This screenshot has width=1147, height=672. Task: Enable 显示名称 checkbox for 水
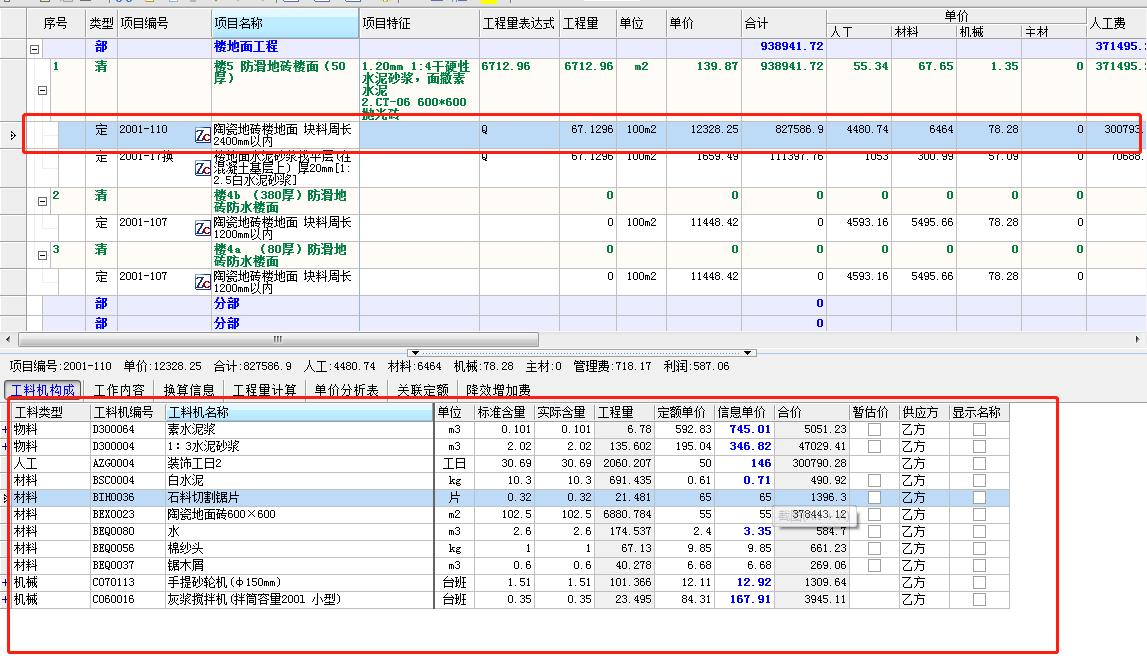(979, 532)
